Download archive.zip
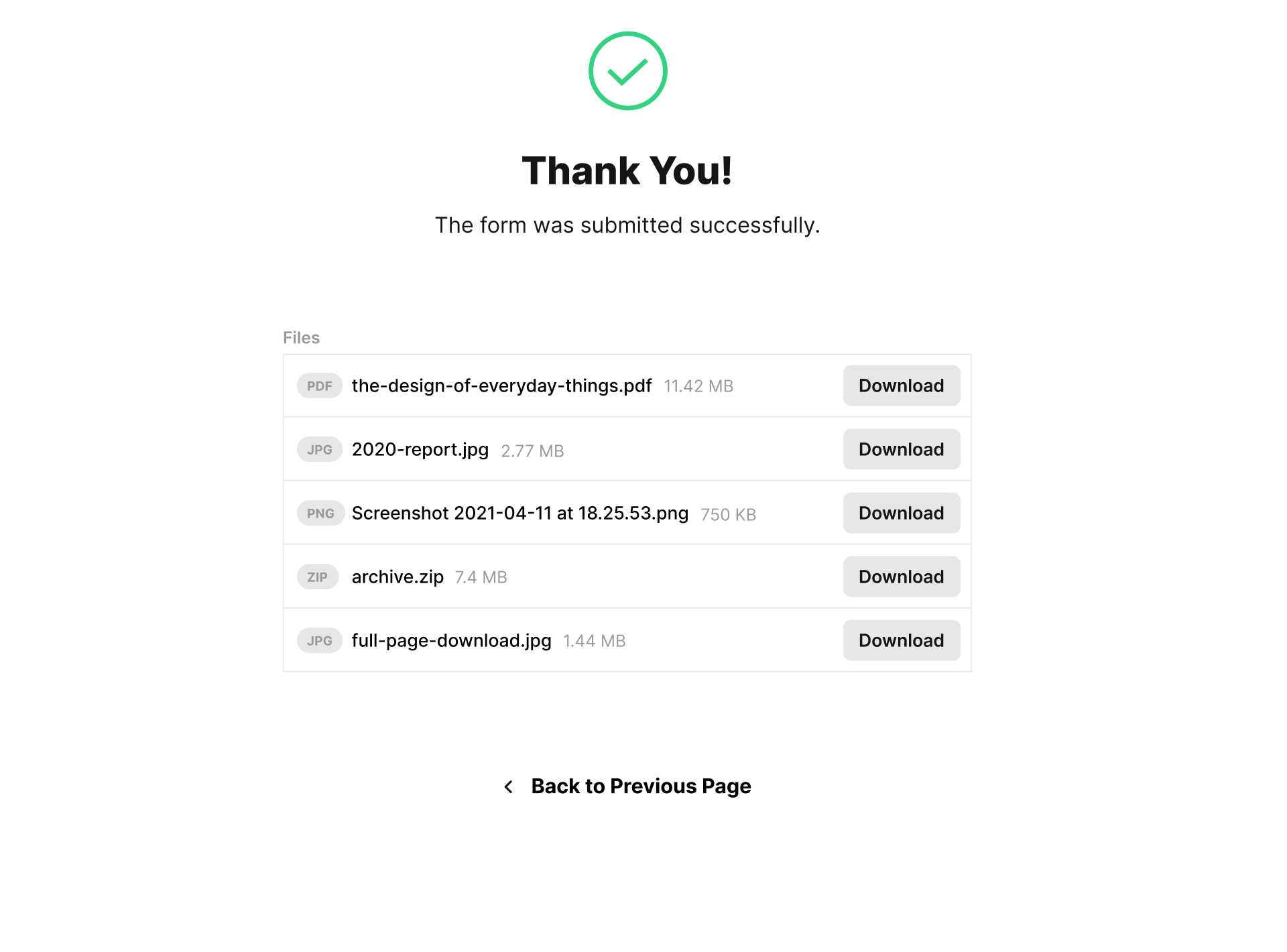Screen dimensions: 1287x952 point(902,577)
